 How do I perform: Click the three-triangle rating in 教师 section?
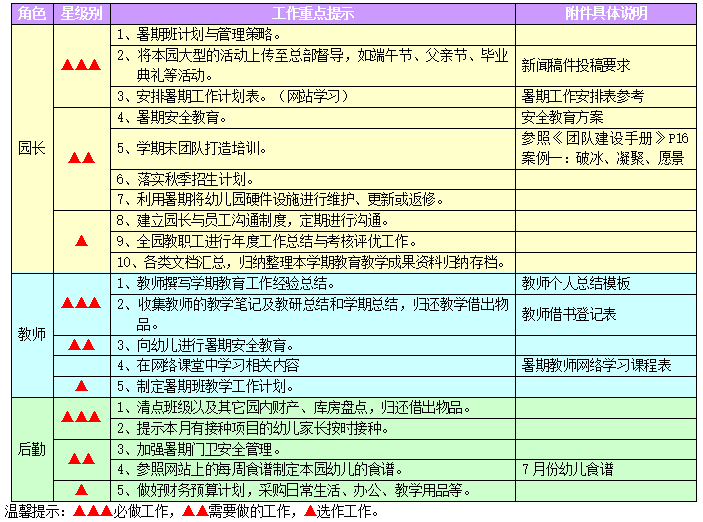click(81, 303)
